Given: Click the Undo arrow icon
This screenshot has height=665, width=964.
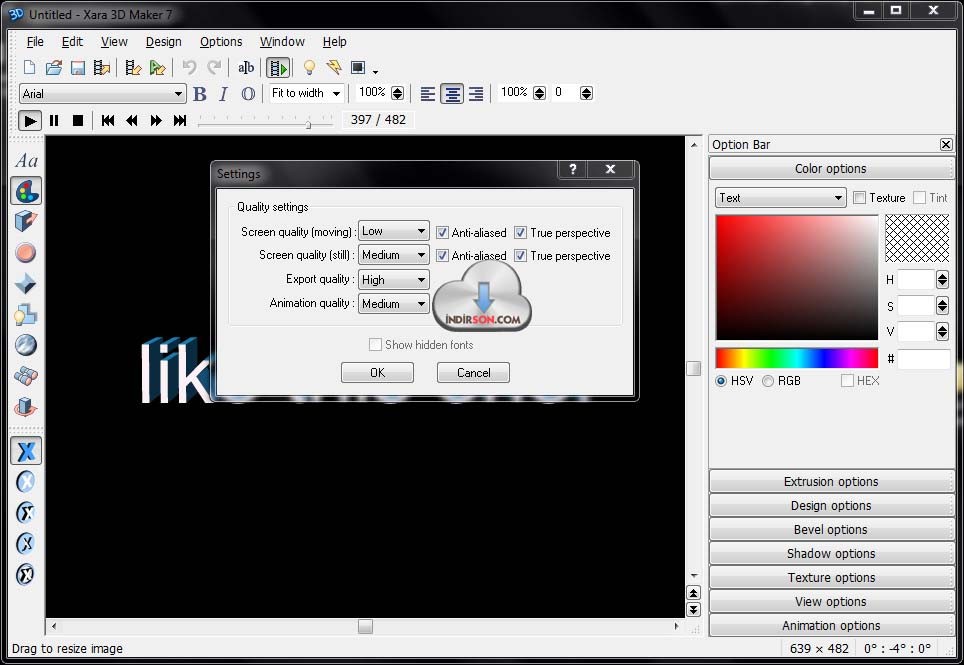Looking at the screenshot, I should (x=189, y=68).
